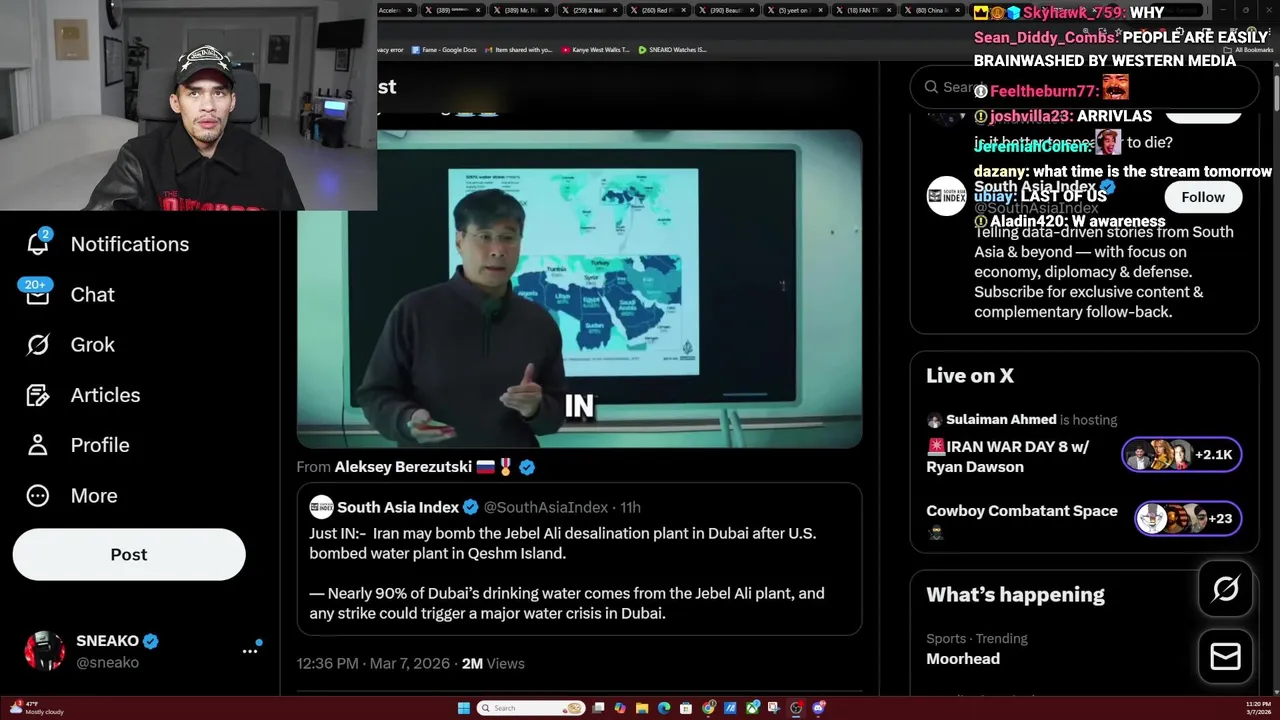1280x720 pixels.
Task: Open Grok from the sidebar icon
Action: click(x=37, y=344)
